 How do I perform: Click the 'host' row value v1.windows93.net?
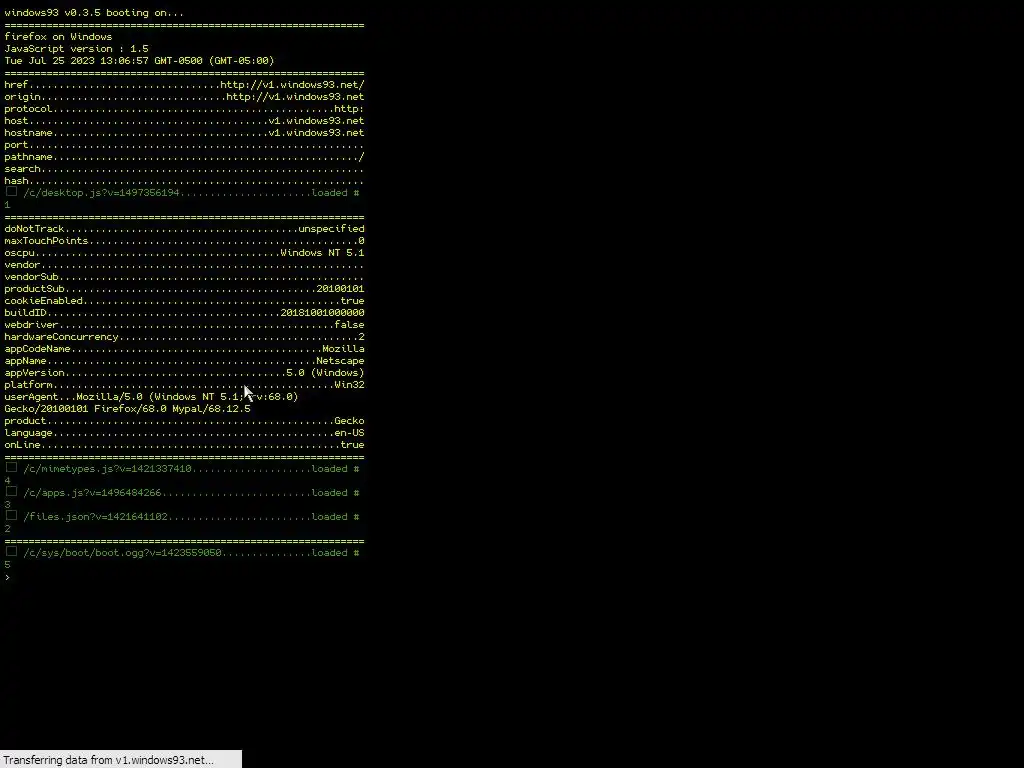[x=316, y=121]
